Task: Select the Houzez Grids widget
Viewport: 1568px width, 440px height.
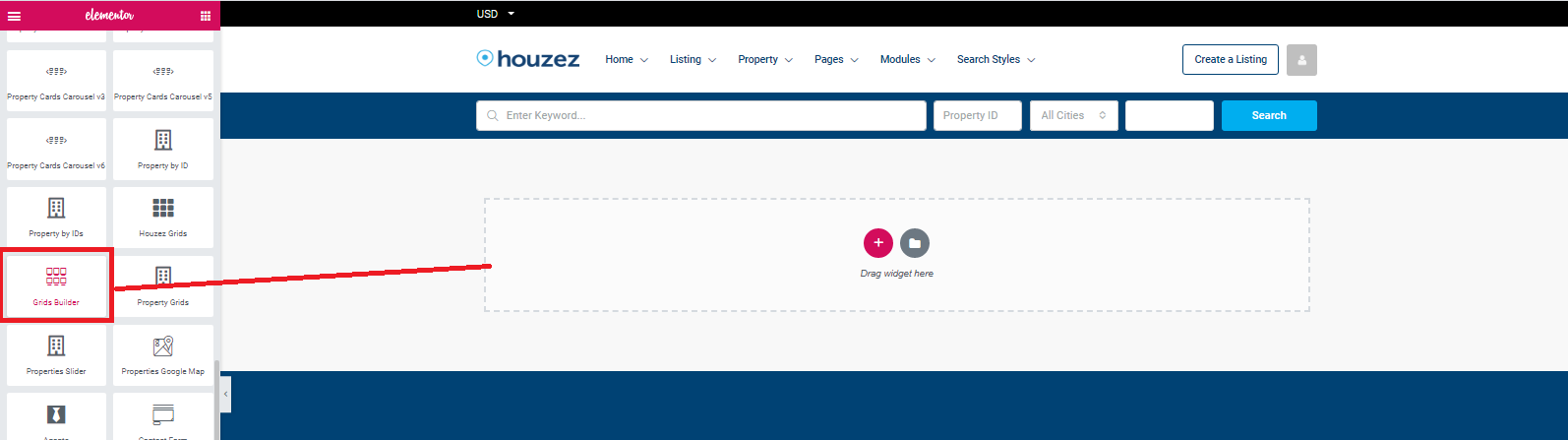Action: pos(163,218)
